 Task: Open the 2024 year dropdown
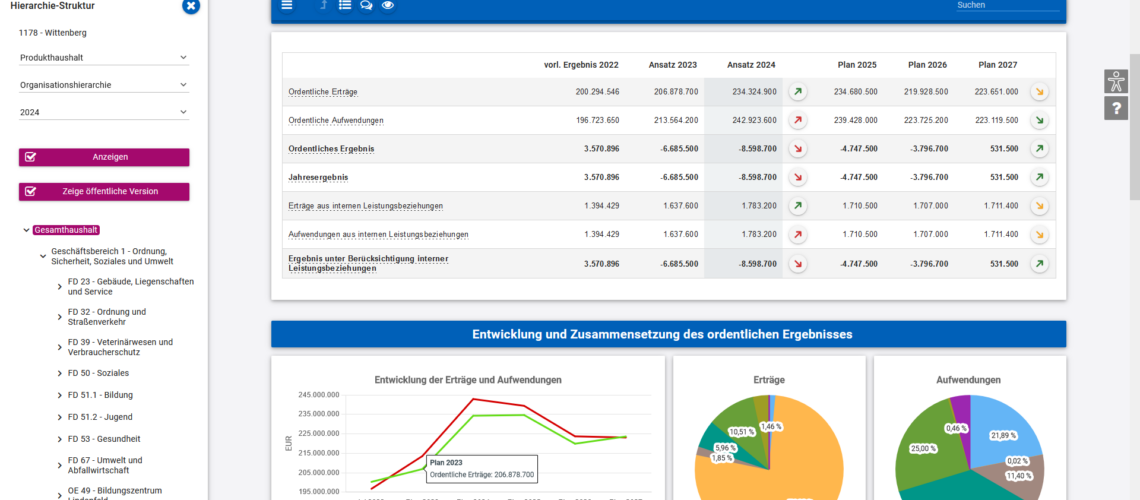[104, 113]
